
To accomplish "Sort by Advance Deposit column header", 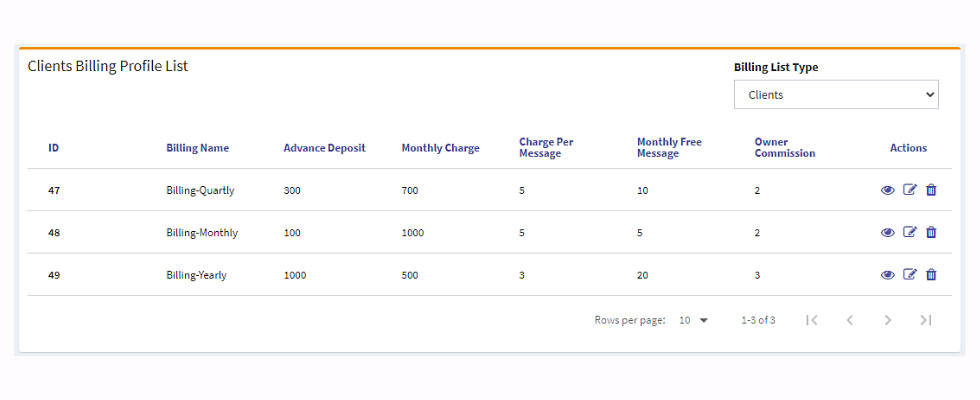I will tap(324, 148).
